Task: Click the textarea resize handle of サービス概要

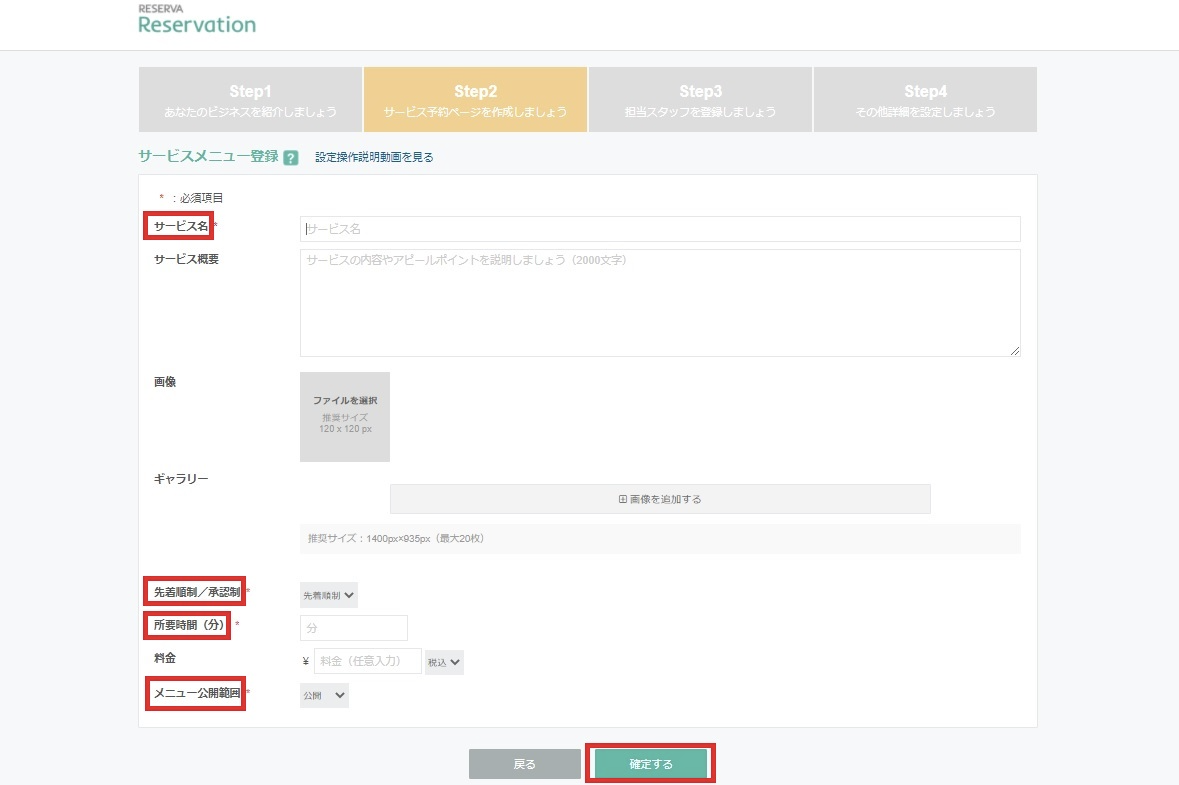Action: [x=1015, y=351]
